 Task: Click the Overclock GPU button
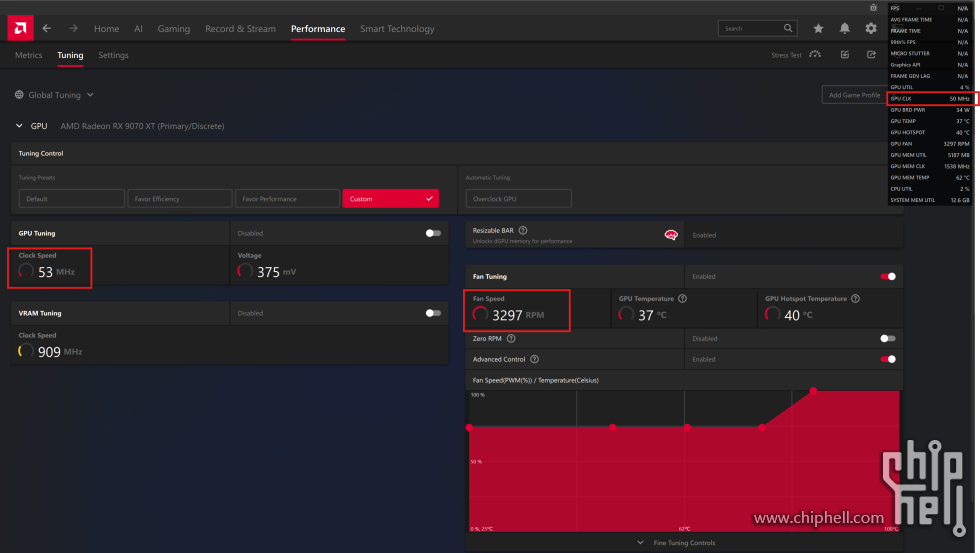point(518,199)
